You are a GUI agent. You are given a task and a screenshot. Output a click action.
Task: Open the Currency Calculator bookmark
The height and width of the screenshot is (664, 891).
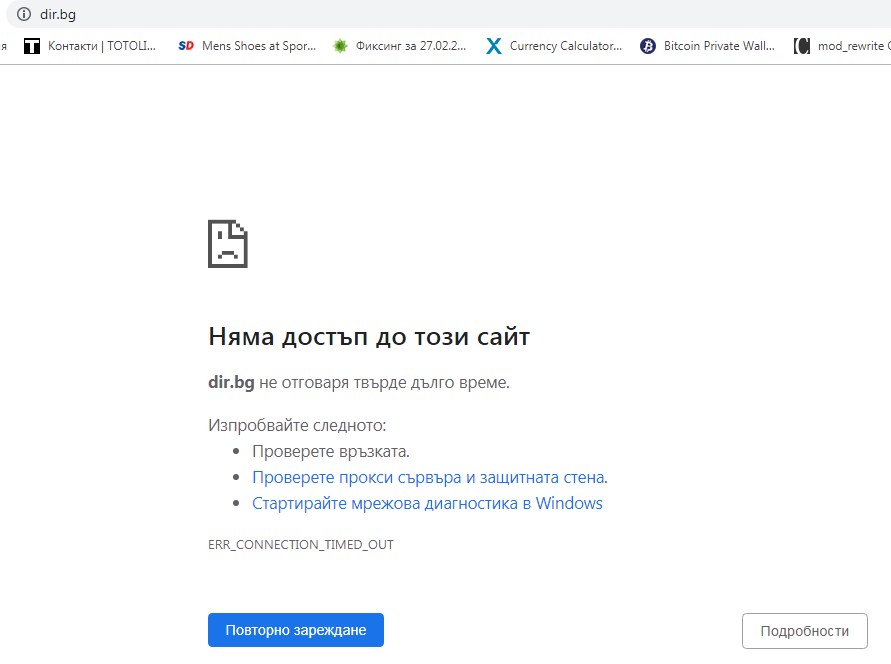565,46
